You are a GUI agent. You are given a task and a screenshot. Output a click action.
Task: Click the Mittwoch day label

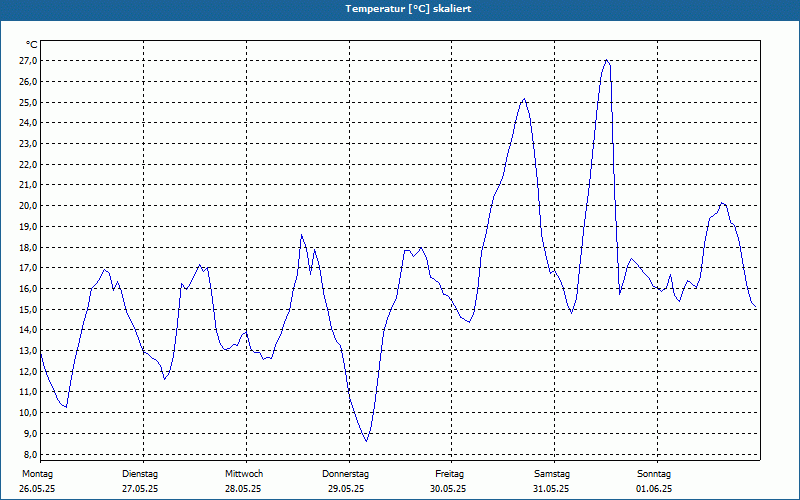pos(244,474)
